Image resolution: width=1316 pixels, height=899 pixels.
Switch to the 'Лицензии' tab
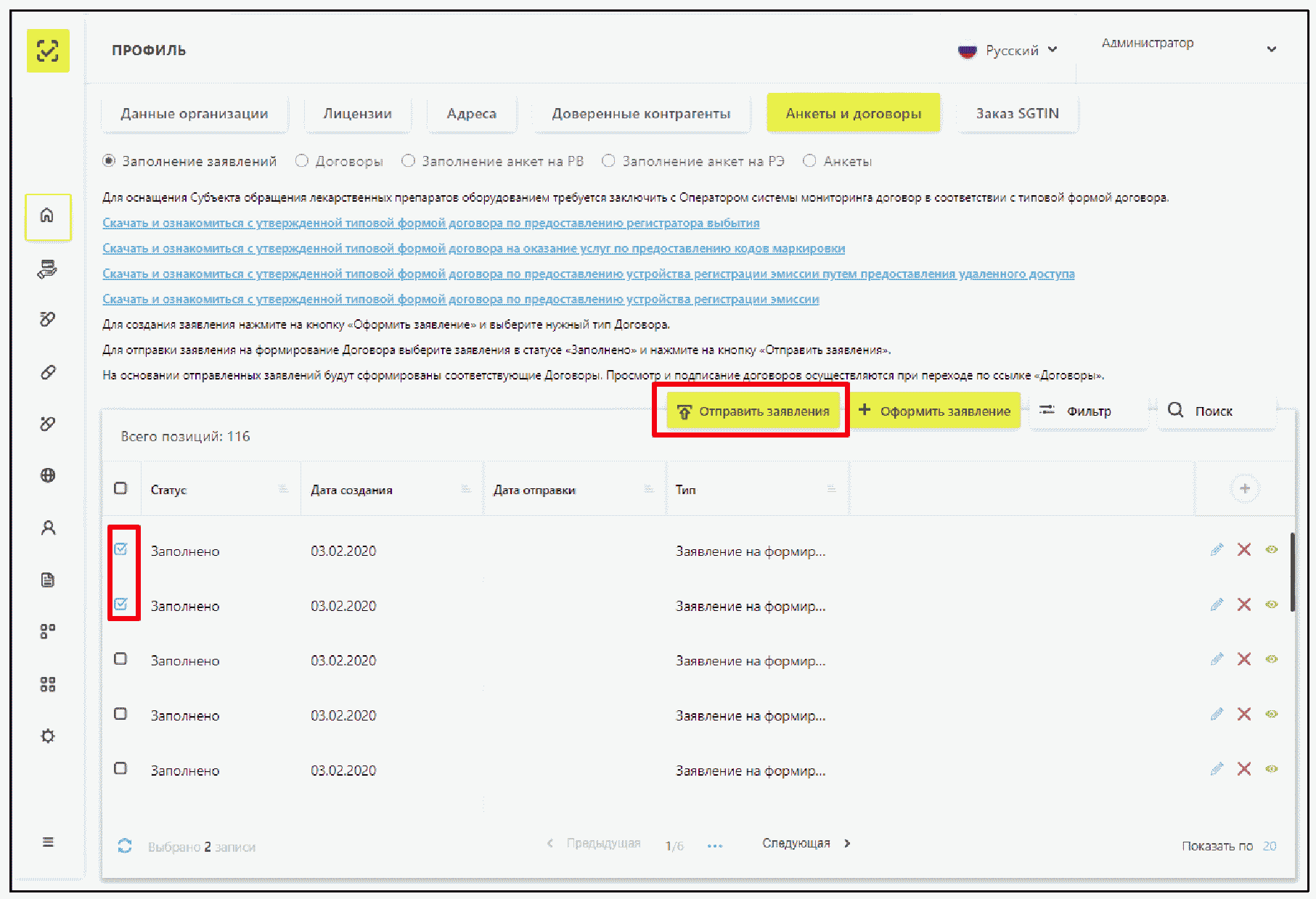358,114
